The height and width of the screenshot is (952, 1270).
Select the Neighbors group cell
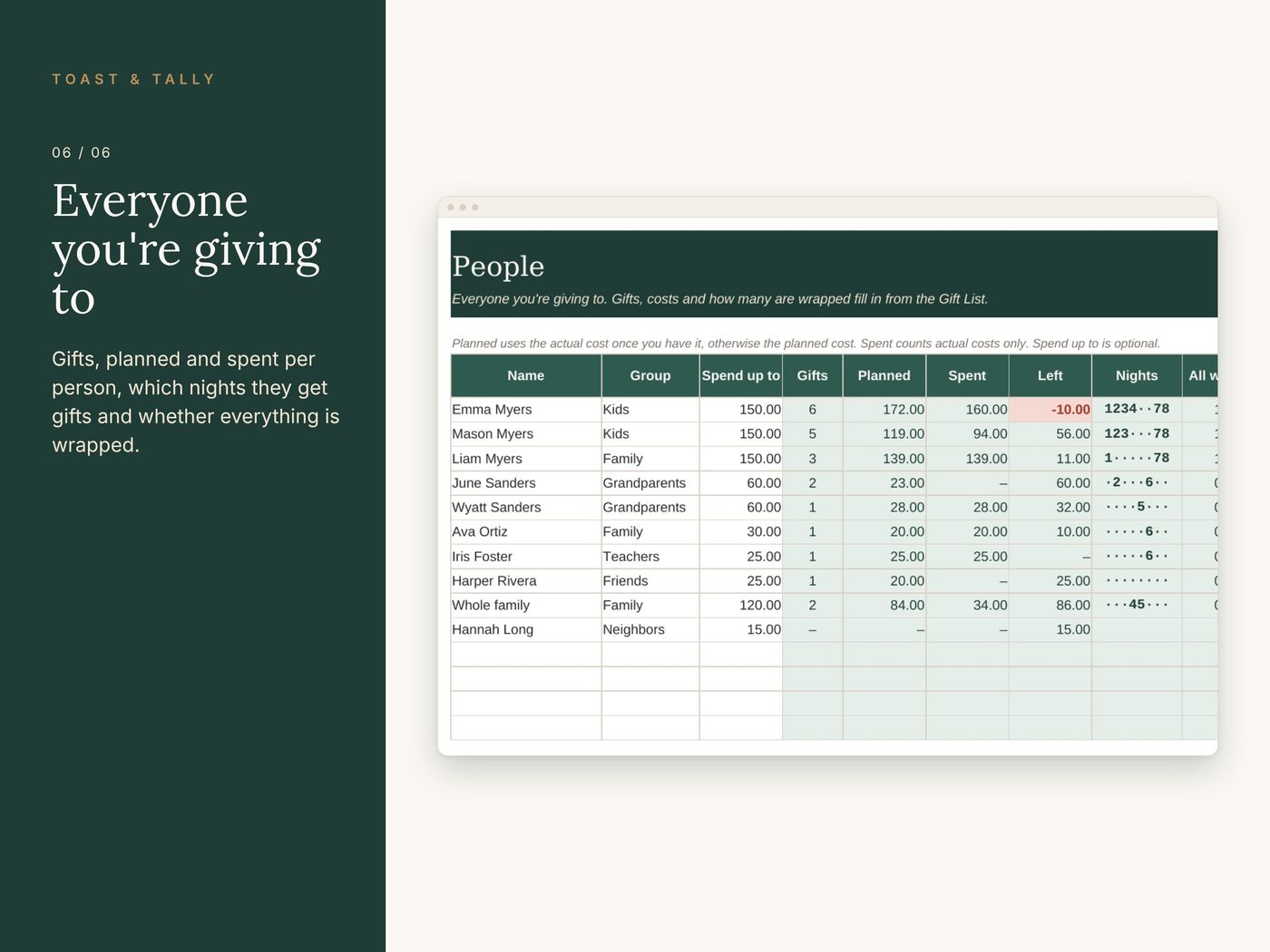point(650,630)
